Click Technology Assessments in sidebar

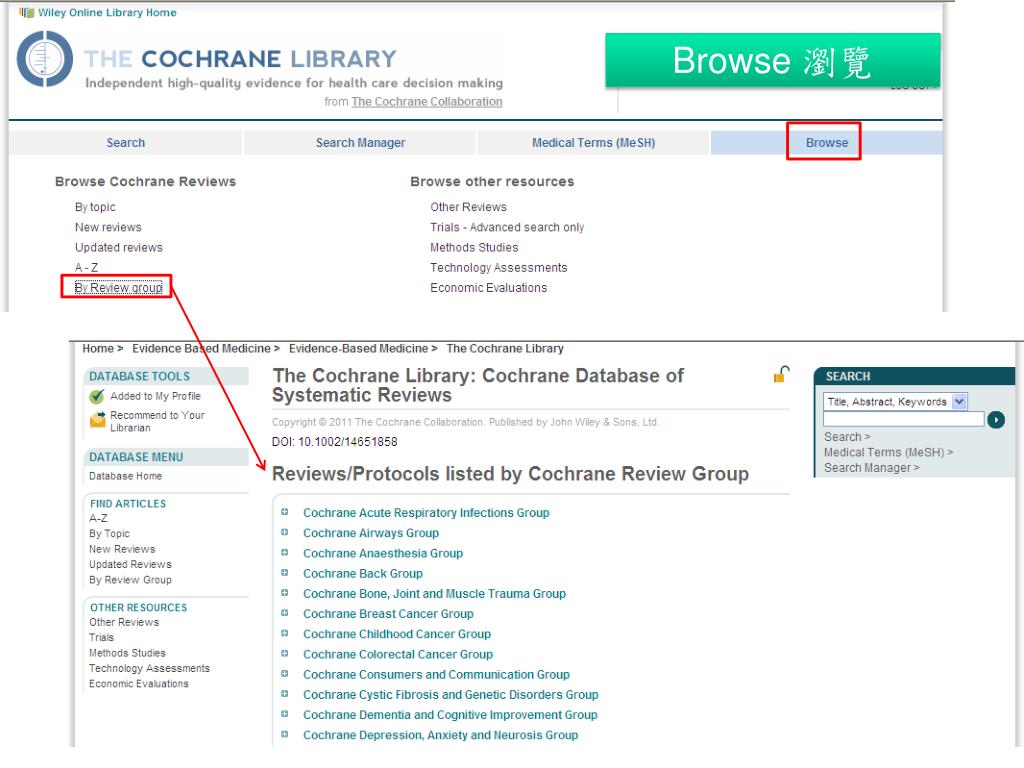[x=150, y=668]
